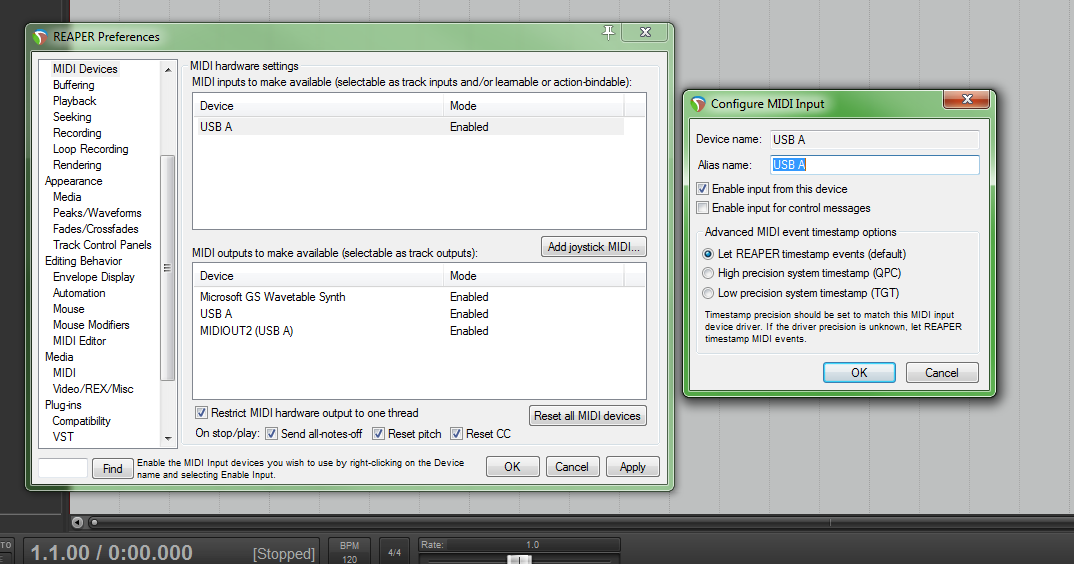Click Mode column header in MIDI outputs
The width and height of the screenshot is (1074, 564).
pos(534,276)
